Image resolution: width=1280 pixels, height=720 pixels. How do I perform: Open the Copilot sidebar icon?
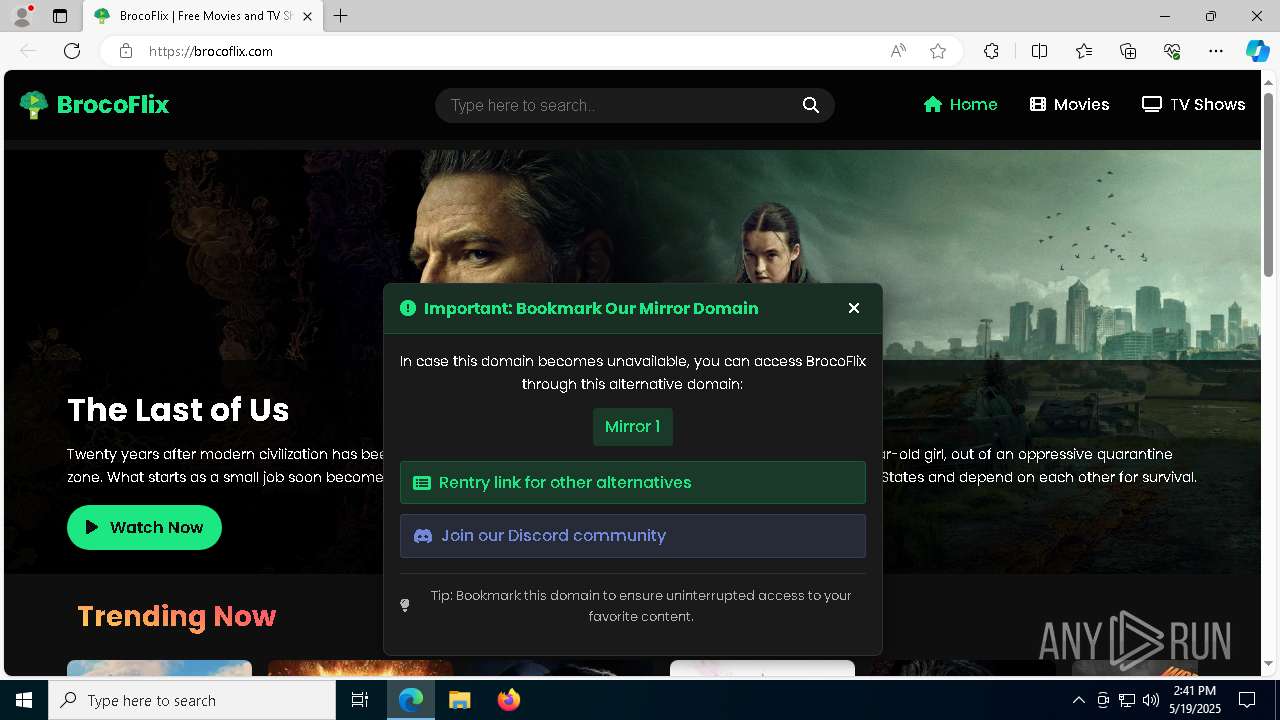[x=1257, y=51]
